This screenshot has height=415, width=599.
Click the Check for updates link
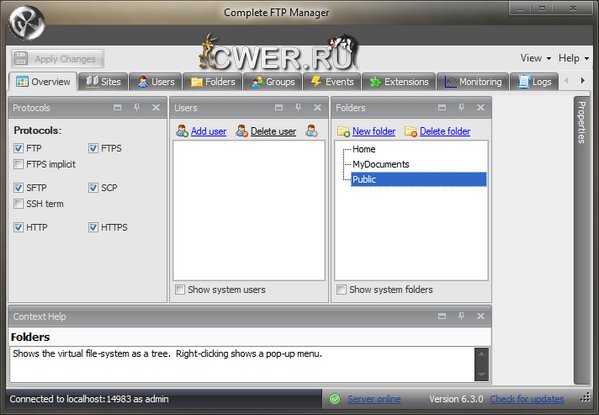[x=527, y=399]
